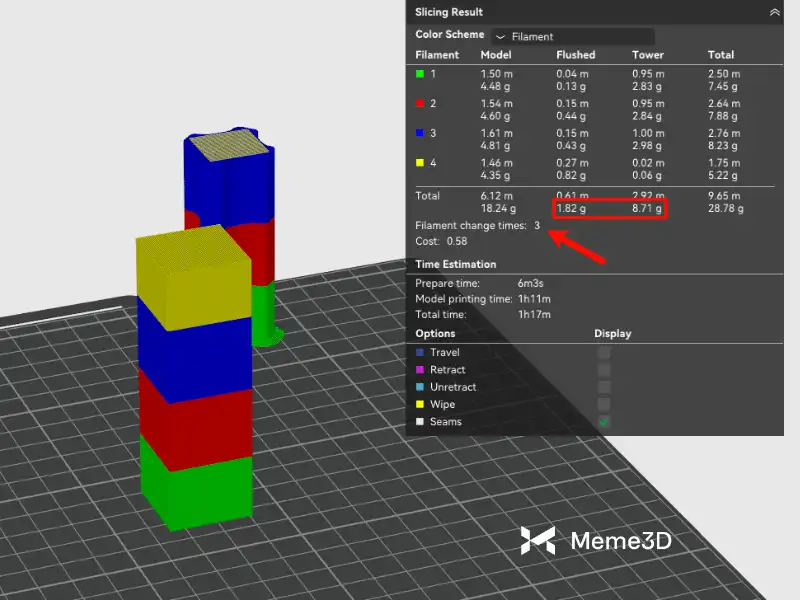Click the yellow Wipe color icon

point(419,405)
